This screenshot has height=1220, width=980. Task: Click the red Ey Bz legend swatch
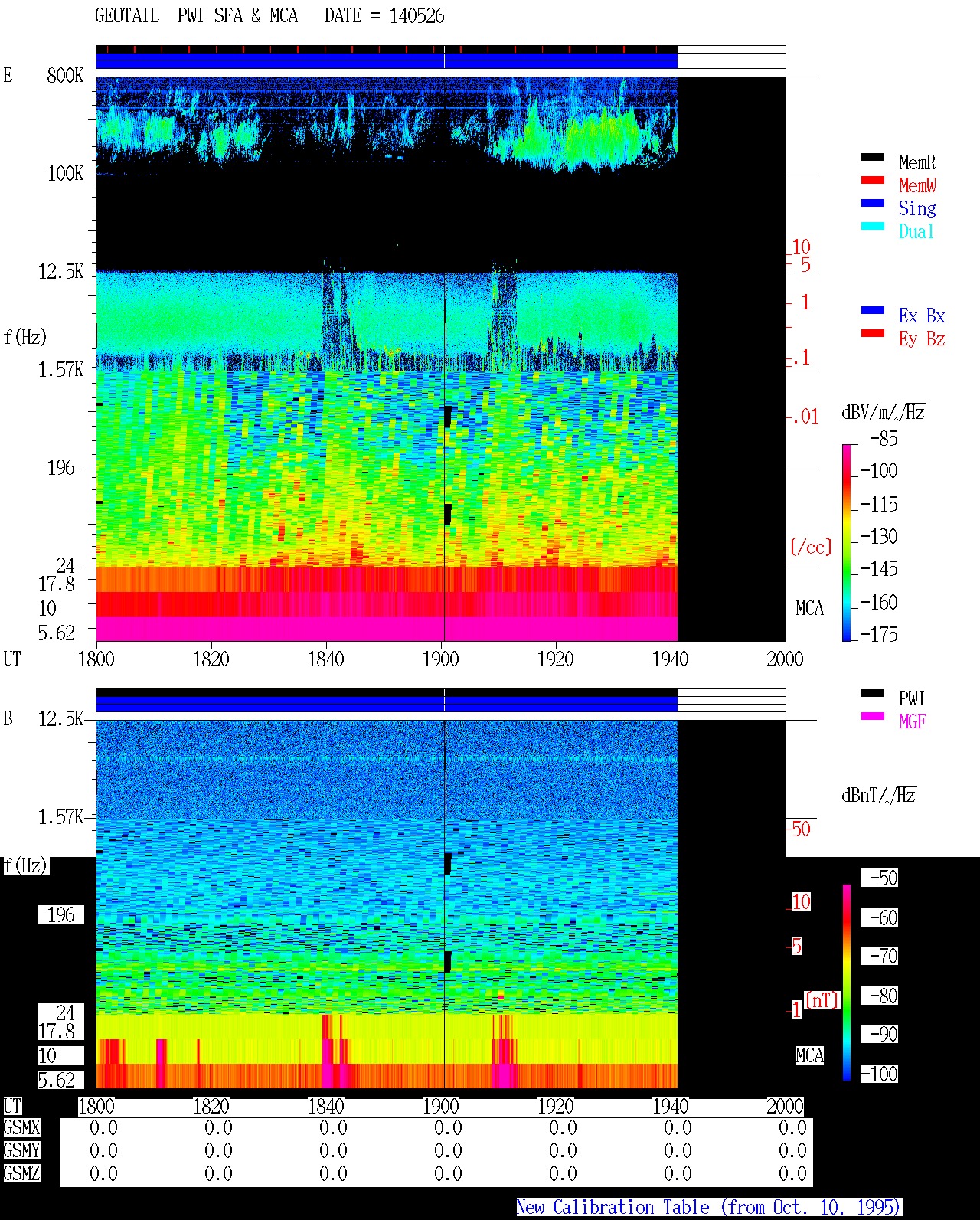tap(873, 333)
